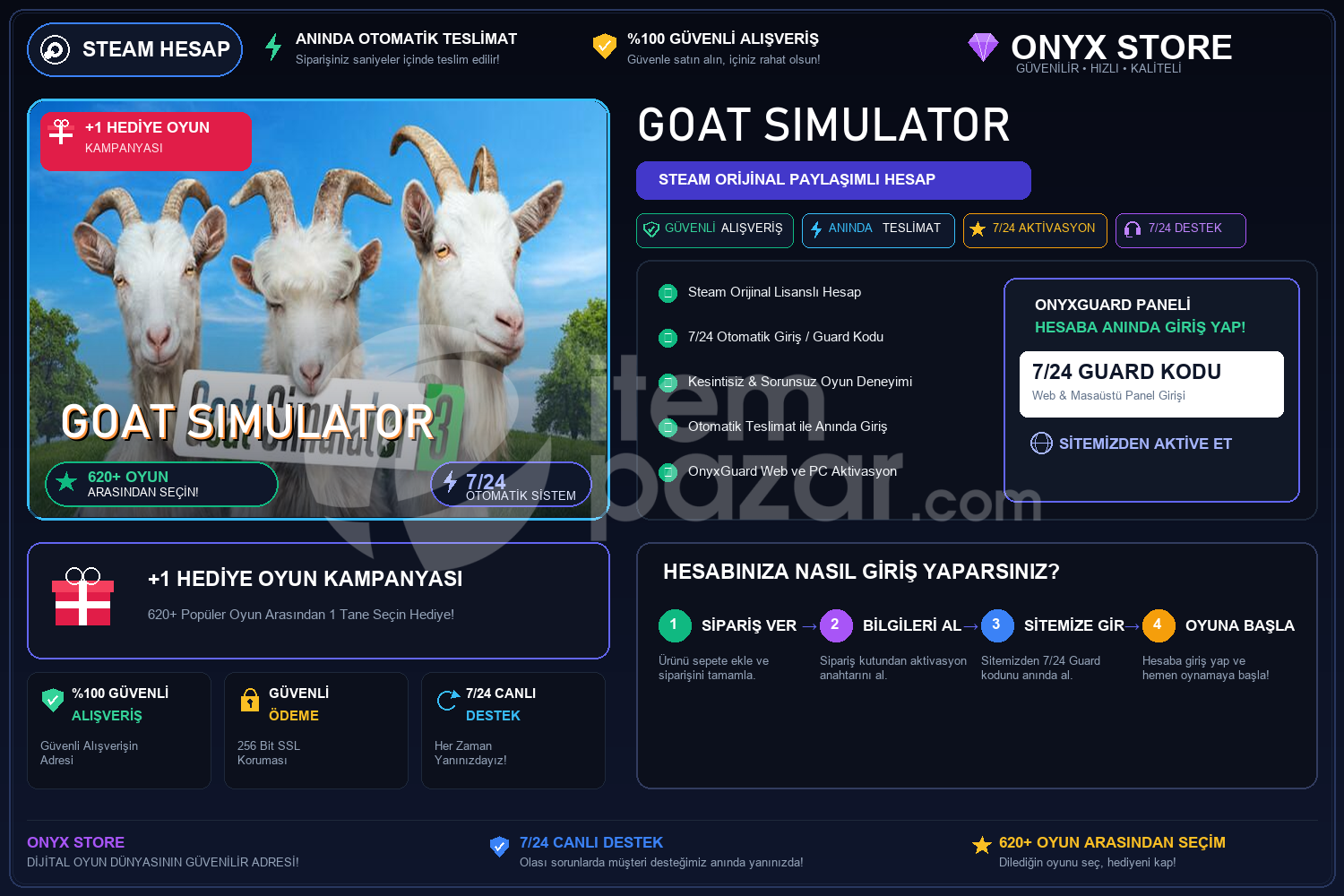Click the ONYX STORE footer text

(76, 842)
